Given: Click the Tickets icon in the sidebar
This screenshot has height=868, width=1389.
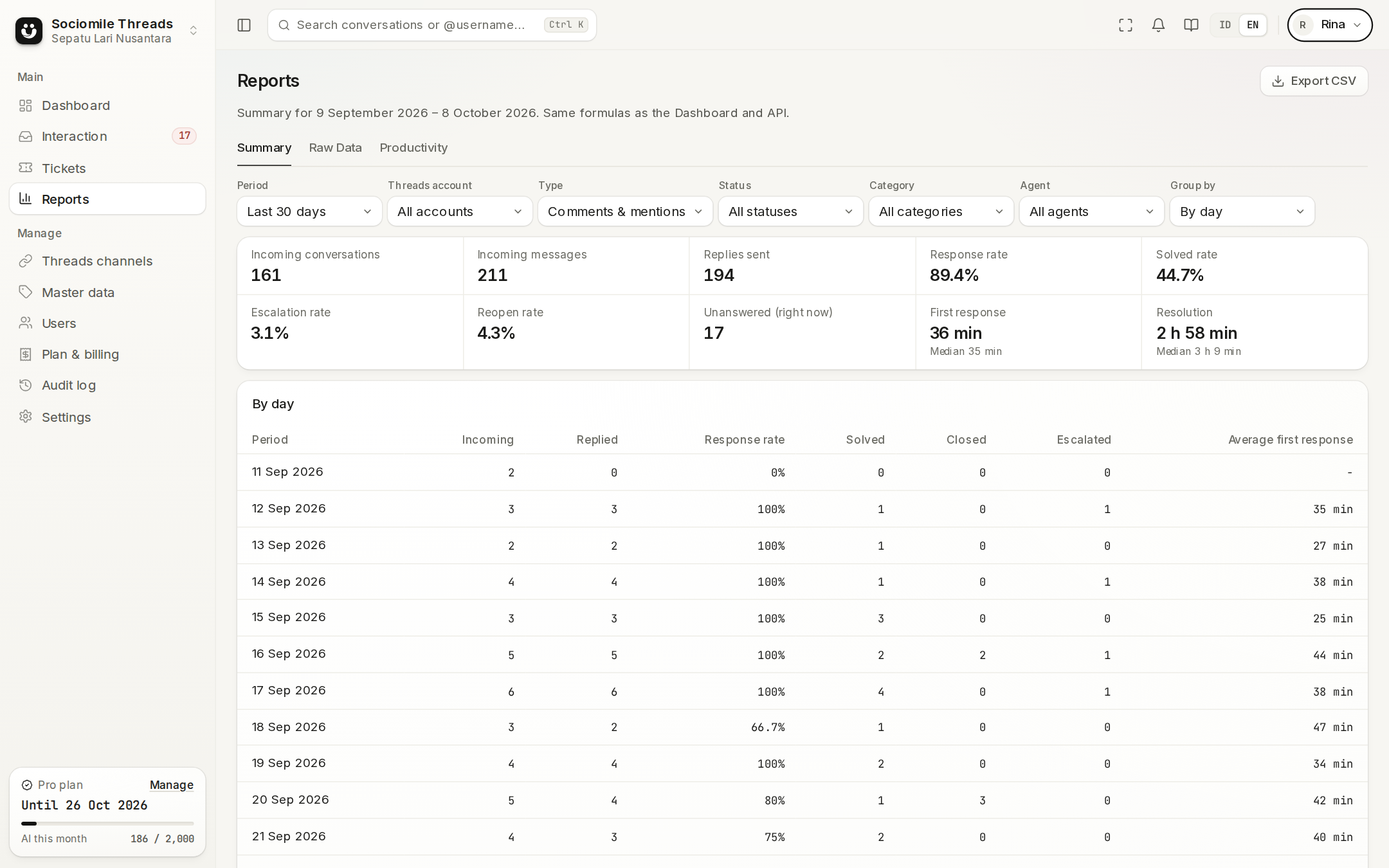Looking at the screenshot, I should tap(26, 168).
